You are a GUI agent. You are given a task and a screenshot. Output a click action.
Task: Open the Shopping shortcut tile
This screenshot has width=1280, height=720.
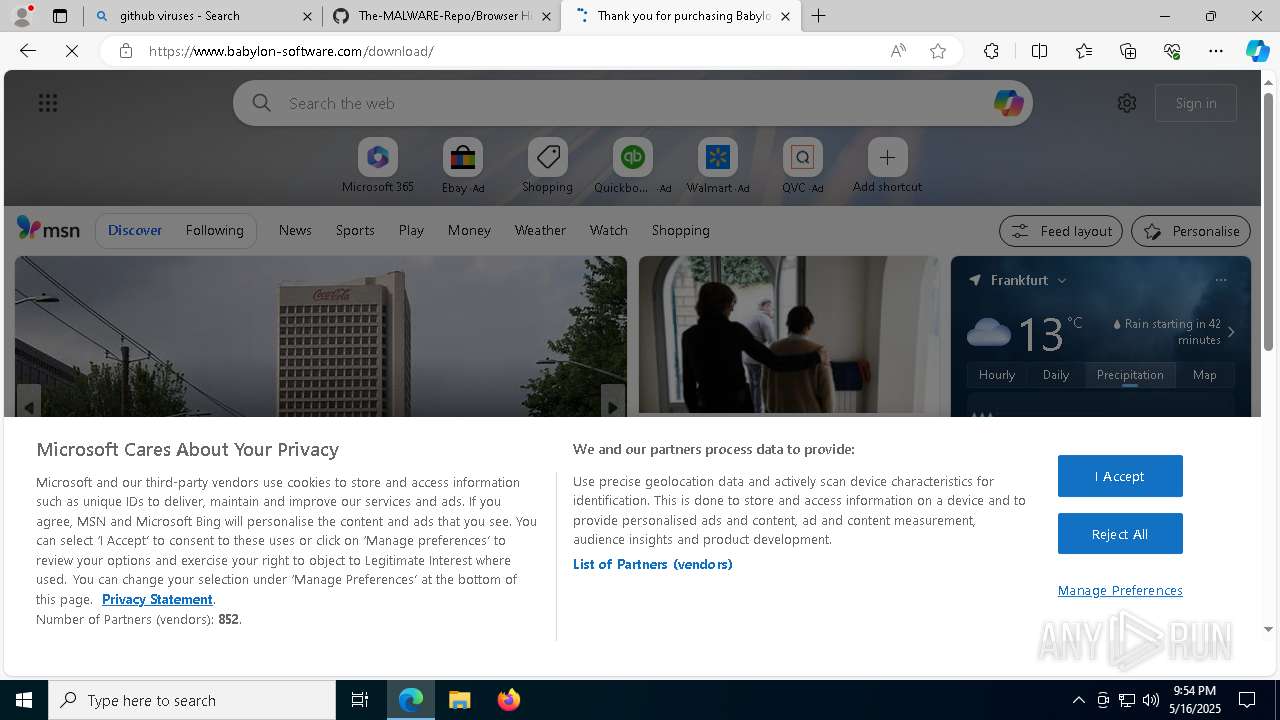[x=548, y=166]
